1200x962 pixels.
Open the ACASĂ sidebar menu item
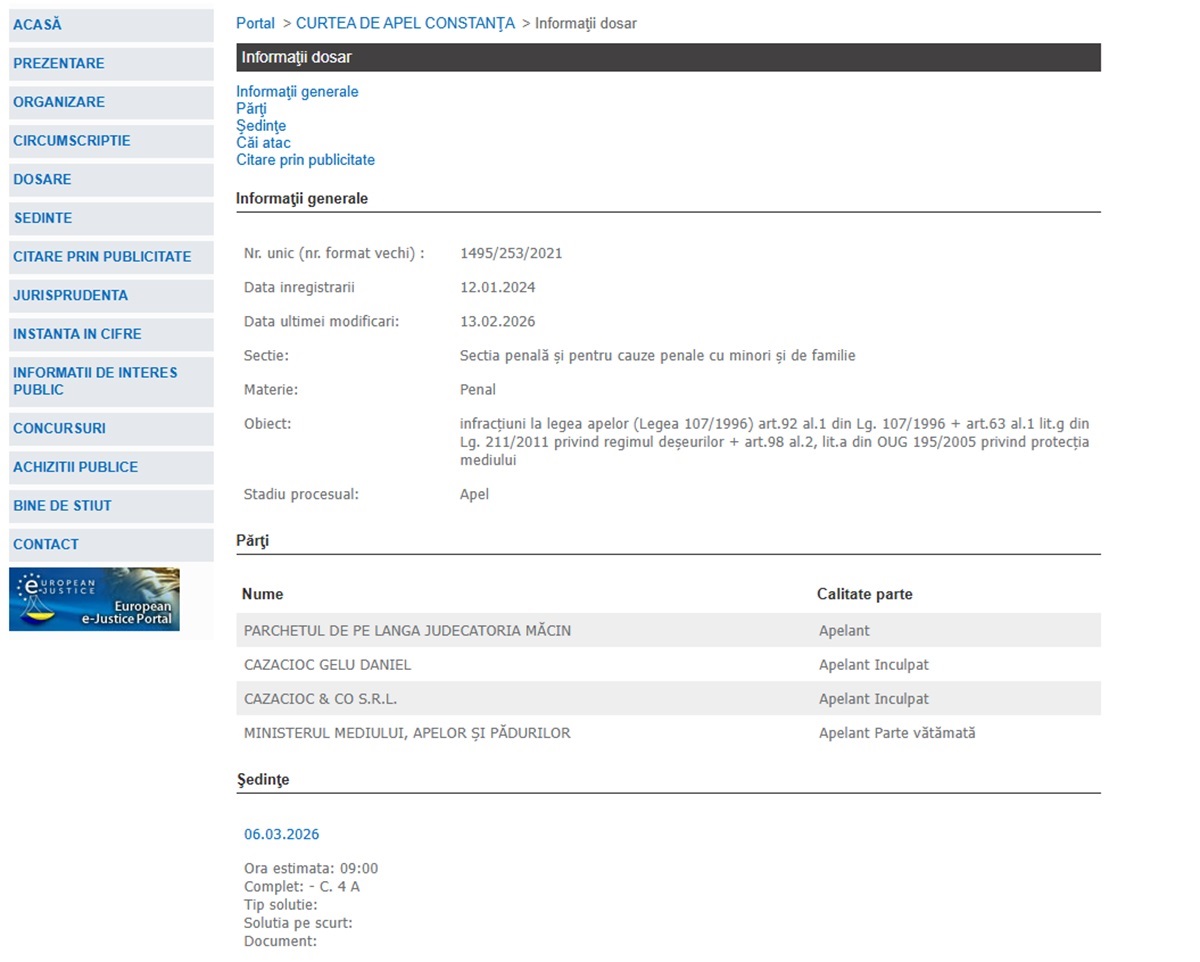click(111, 25)
